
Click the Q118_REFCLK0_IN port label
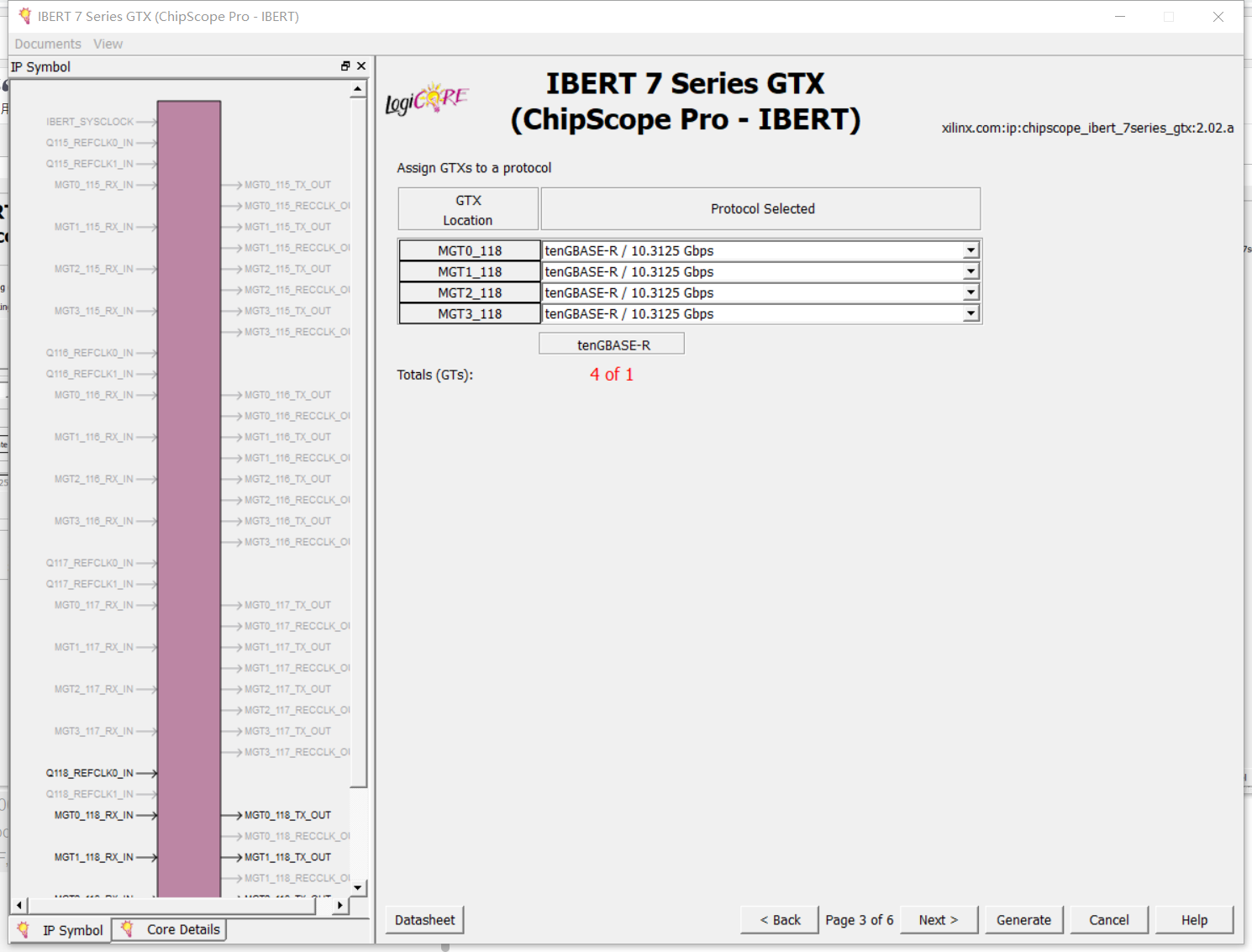pos(90,773)
